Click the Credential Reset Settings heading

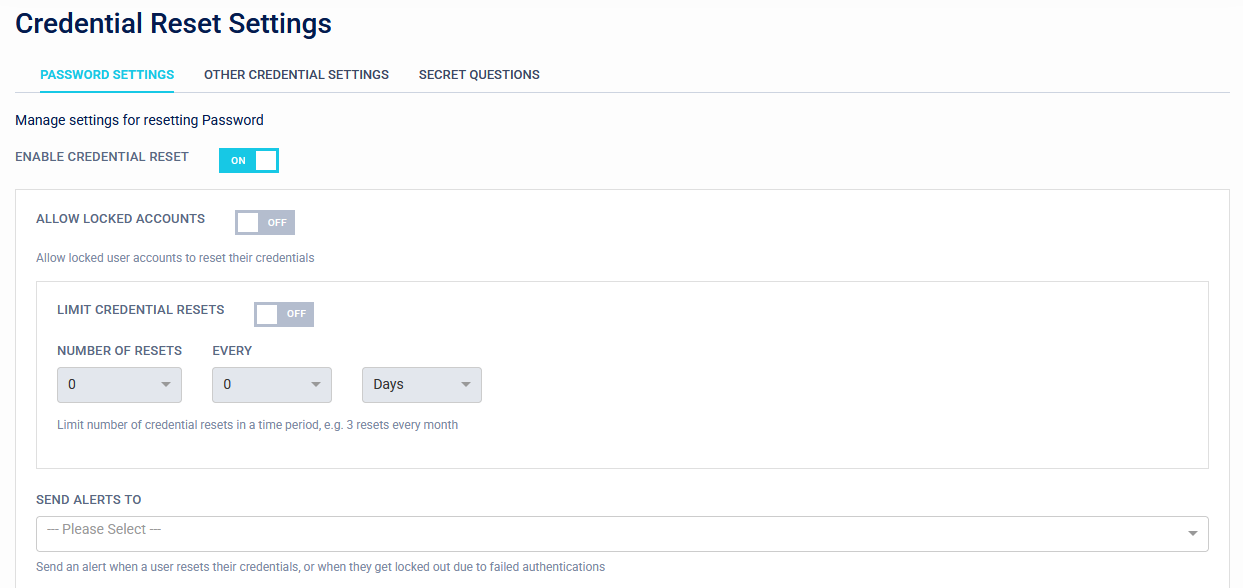point(173,23)
